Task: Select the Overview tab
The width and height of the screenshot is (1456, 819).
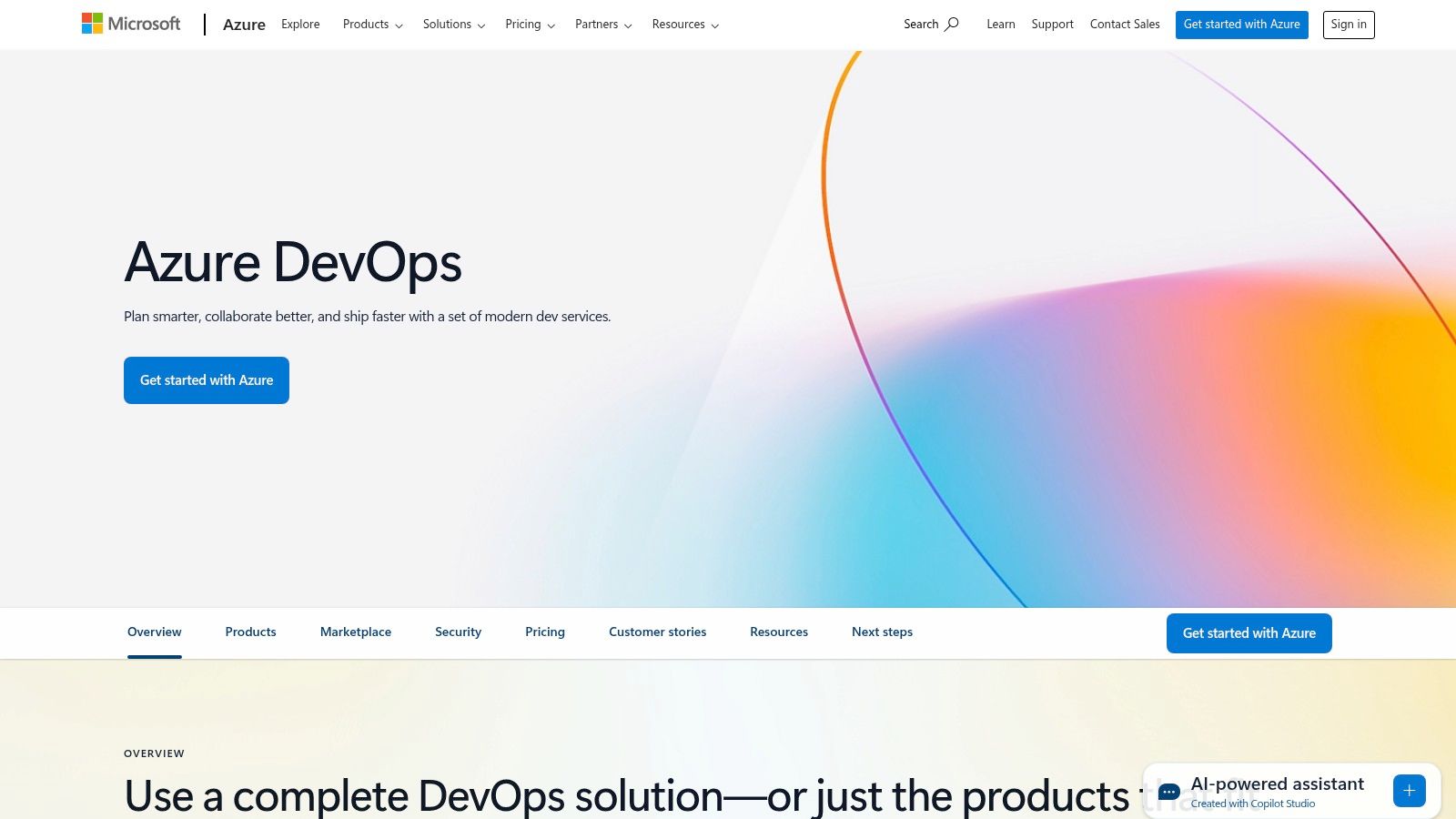Action: click(x=155, y=632)
